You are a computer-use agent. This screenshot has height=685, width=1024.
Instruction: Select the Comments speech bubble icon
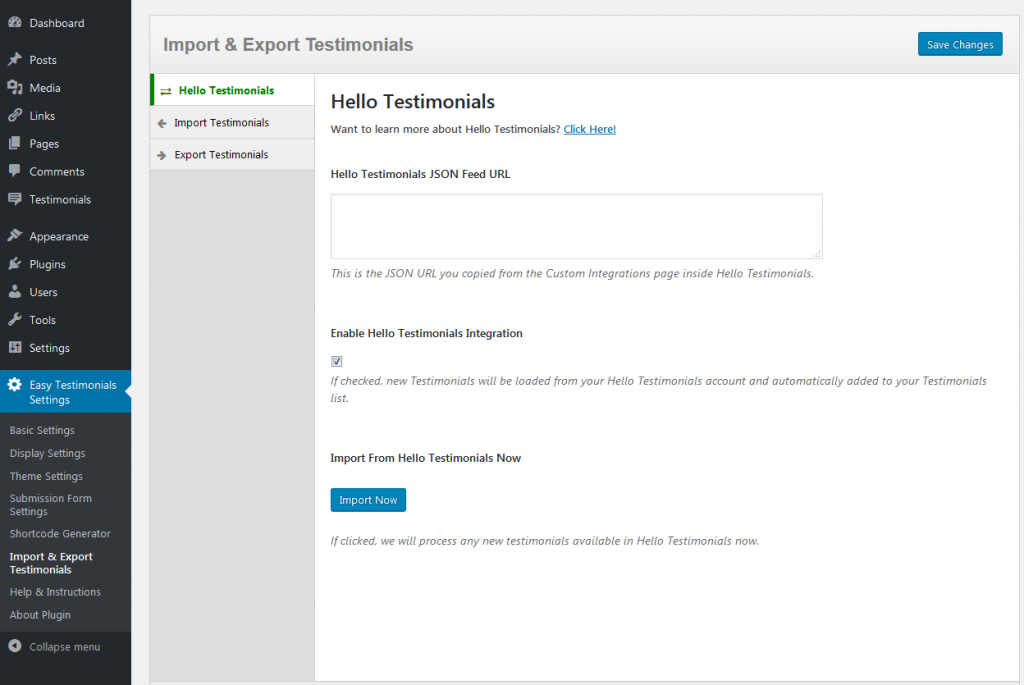tap(15, 172)
